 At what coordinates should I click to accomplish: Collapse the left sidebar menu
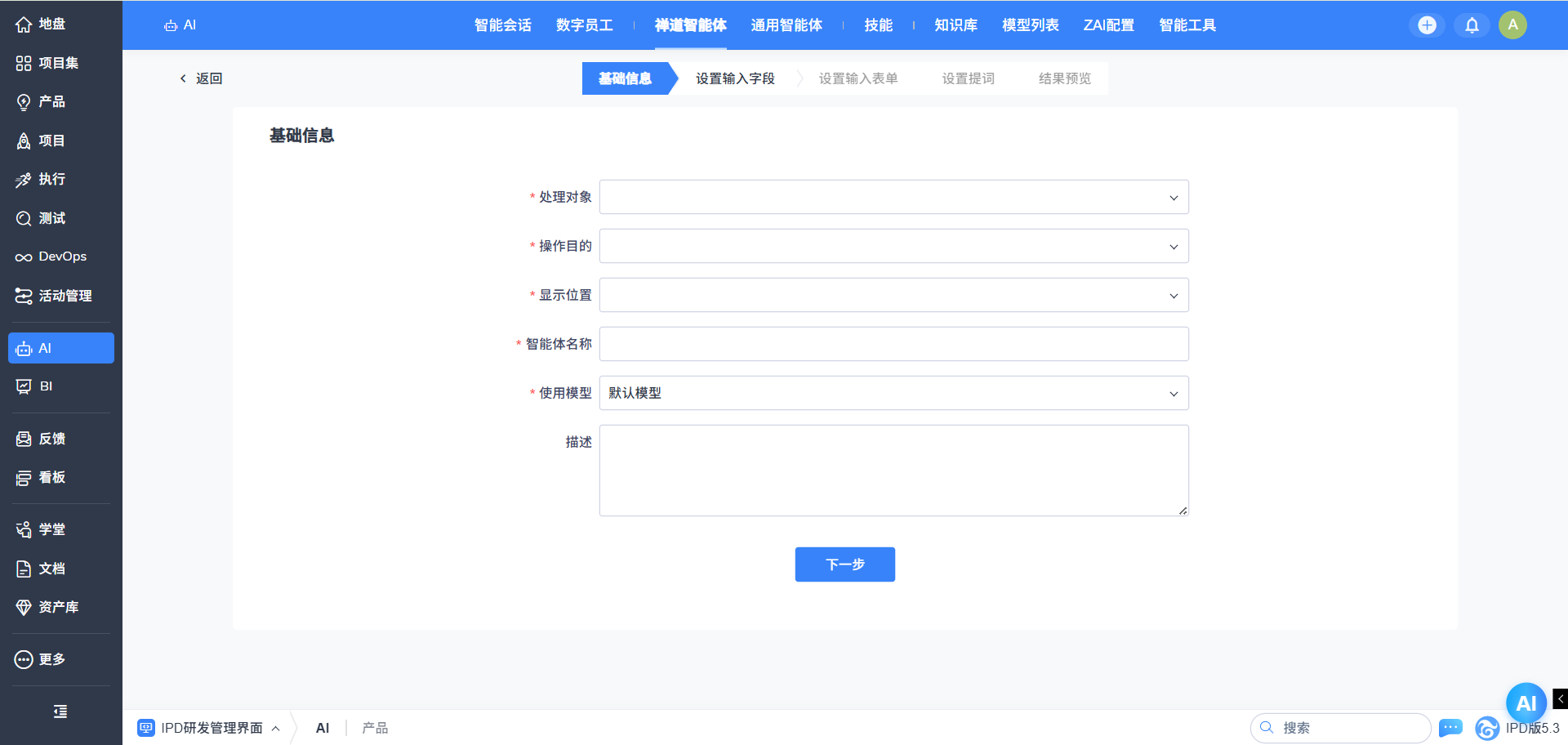click(60, 712)
